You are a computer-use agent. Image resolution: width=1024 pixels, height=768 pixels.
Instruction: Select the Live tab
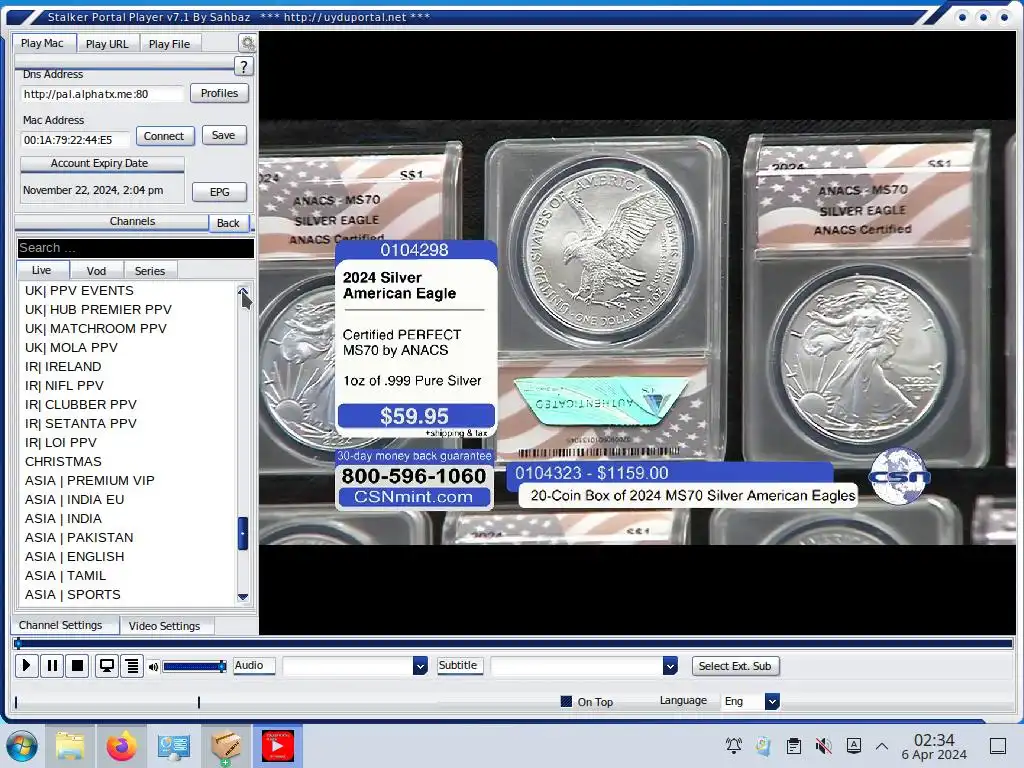42,270
